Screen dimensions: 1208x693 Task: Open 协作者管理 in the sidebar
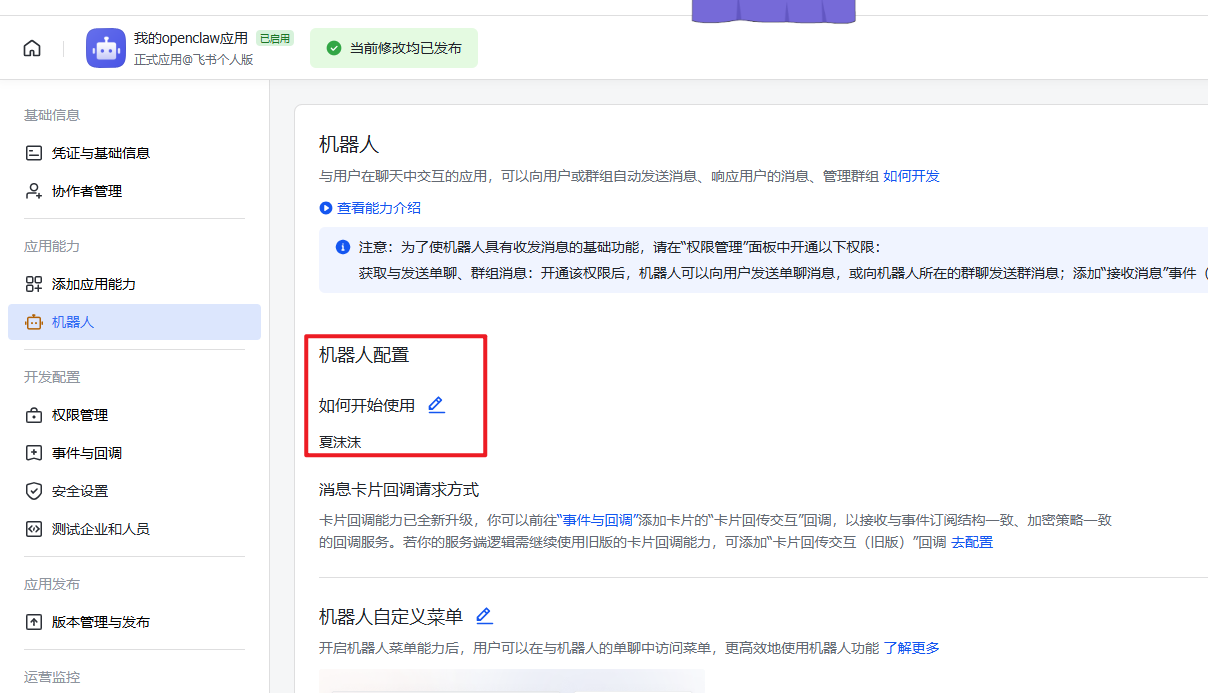pos(87,191)
